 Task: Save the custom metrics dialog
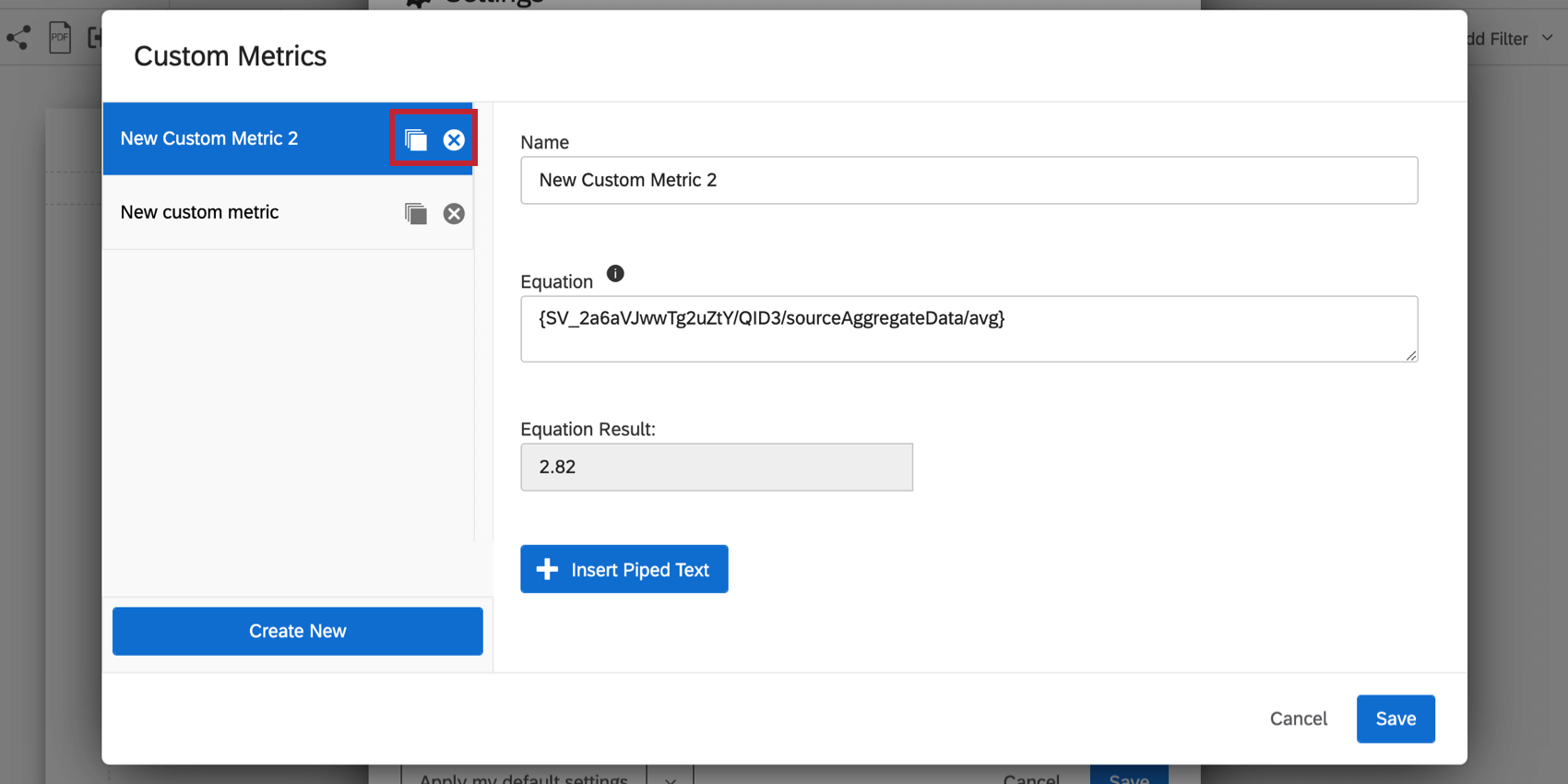coord(1396,719)
